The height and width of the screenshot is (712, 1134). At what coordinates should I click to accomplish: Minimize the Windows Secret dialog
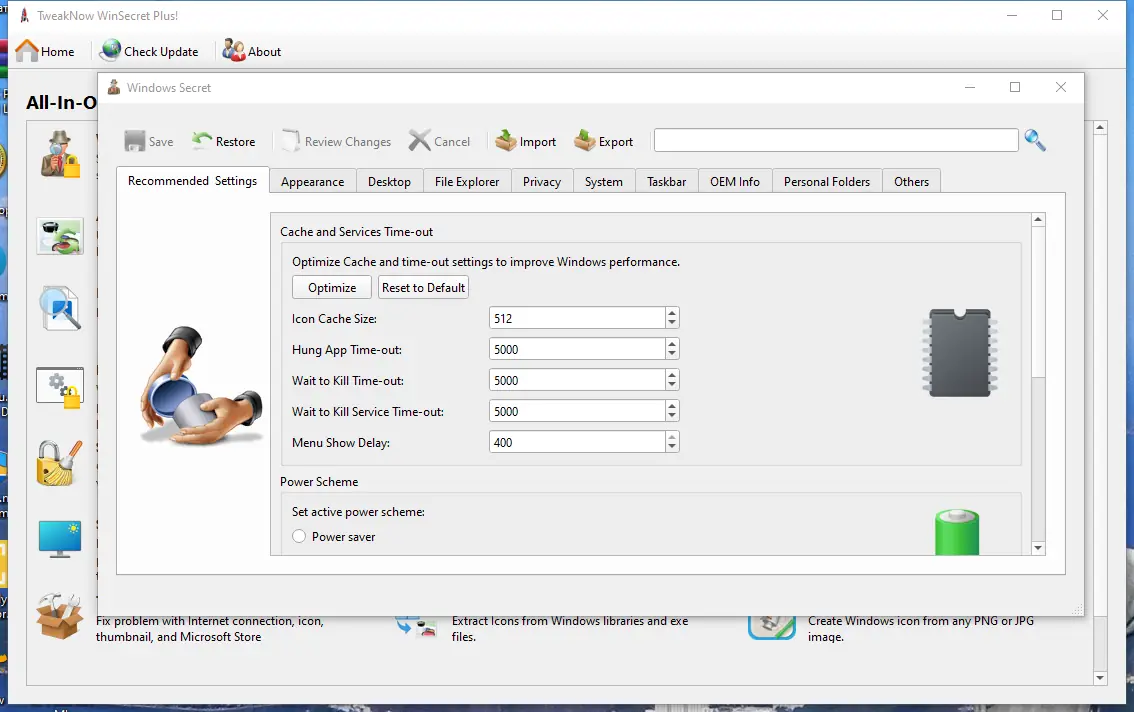tap(970, 88)
